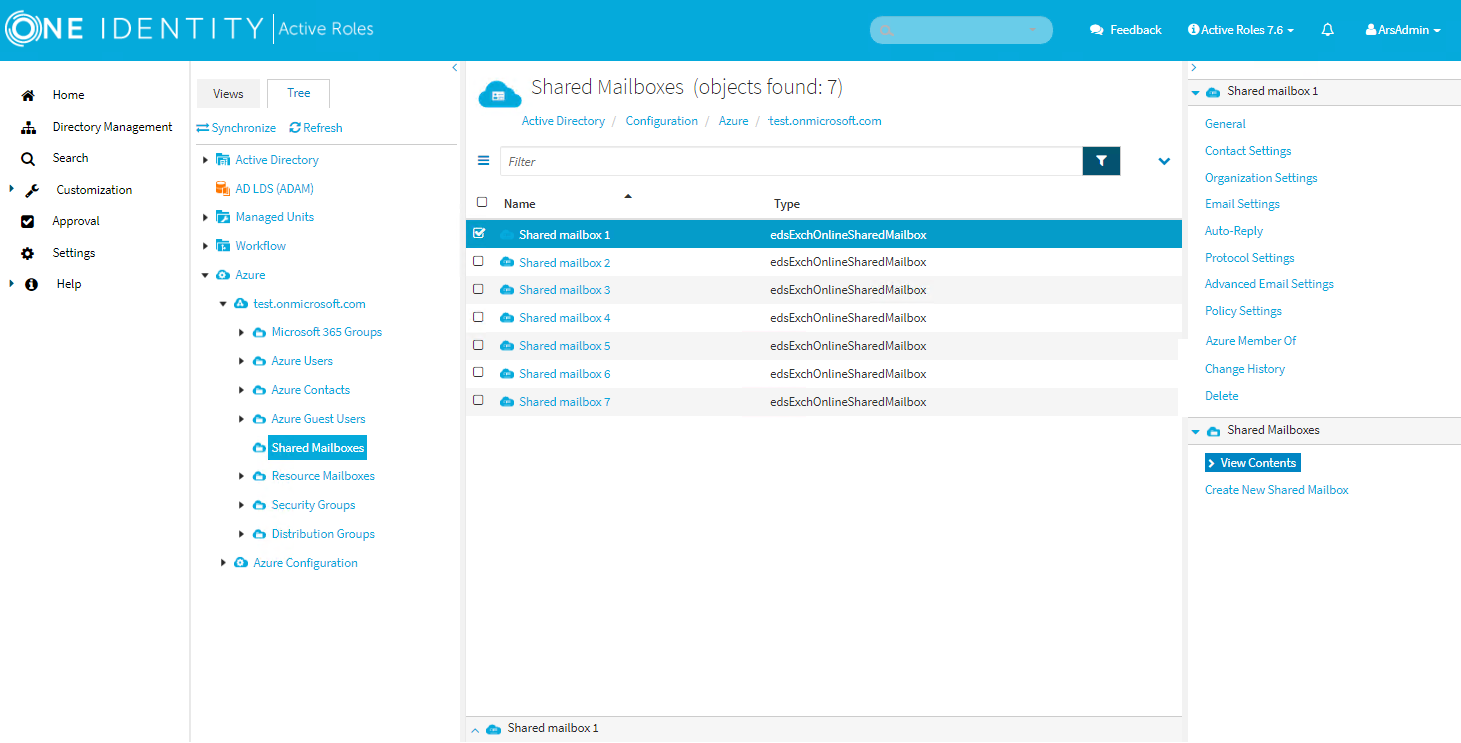This screenshot has width=1461, height=743.
Task: Open the General command
Action: pos(1225,124)
